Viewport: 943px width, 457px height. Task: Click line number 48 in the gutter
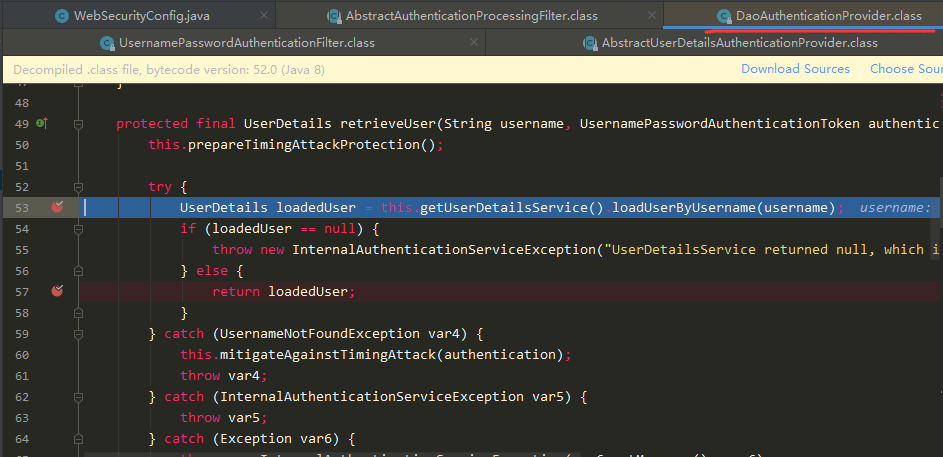pyautogui.click(x=21, y=103)
